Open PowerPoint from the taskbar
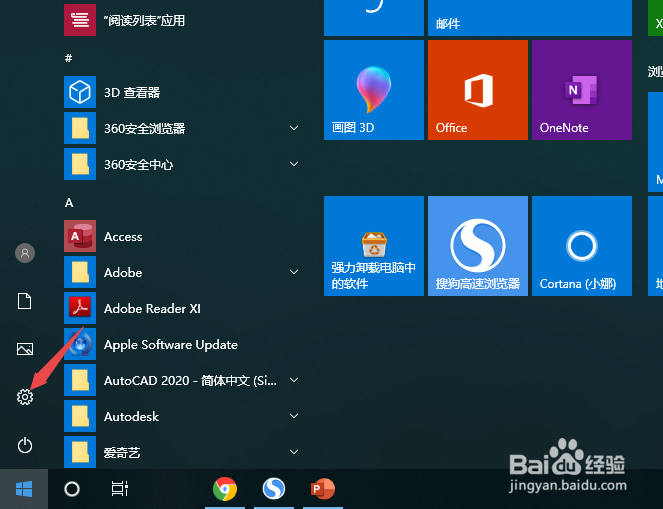This screenshot has height=509, width=663. [323, 489]
